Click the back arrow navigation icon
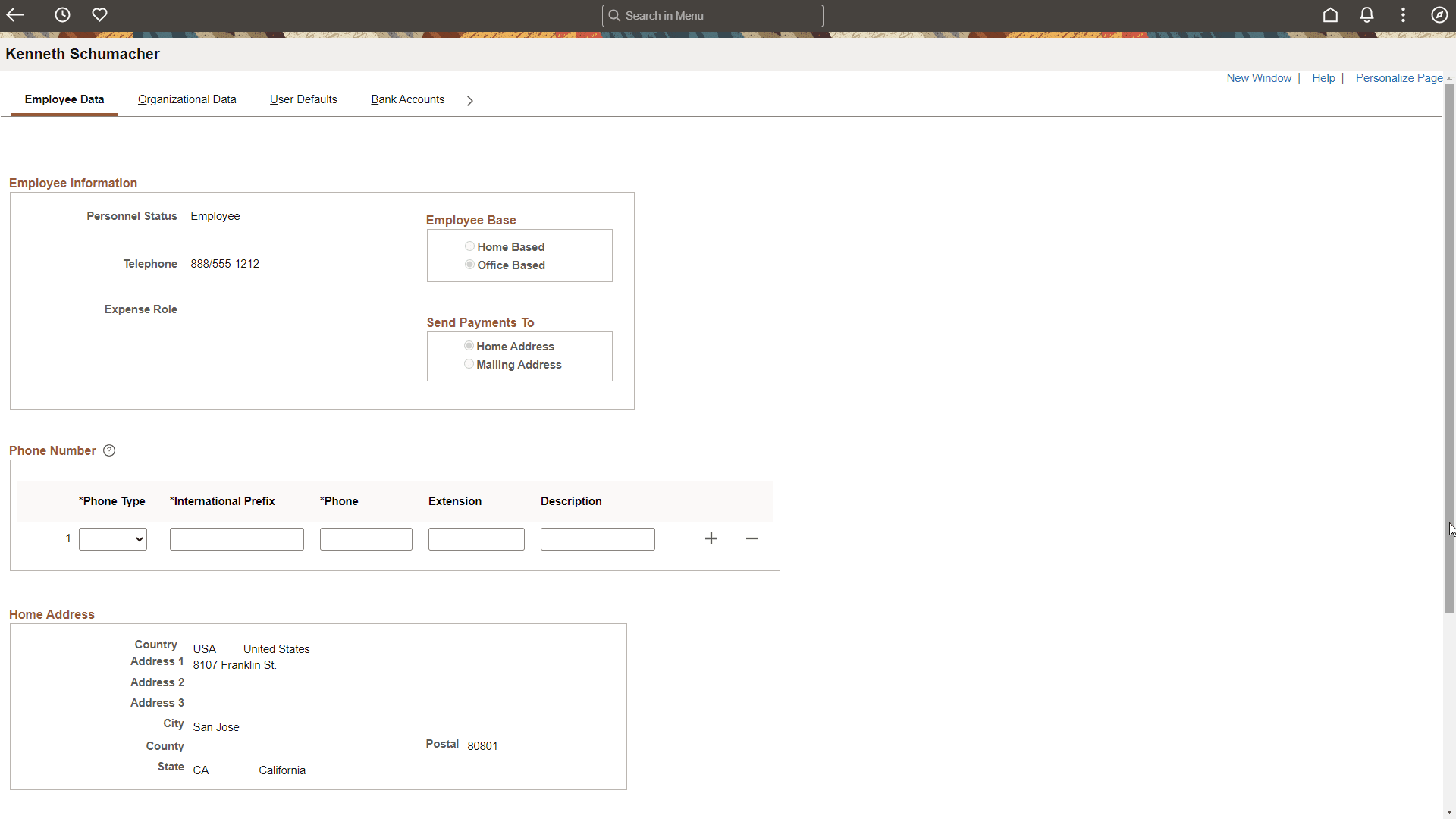The image size is (1456, 819). (x=15, y=14)
